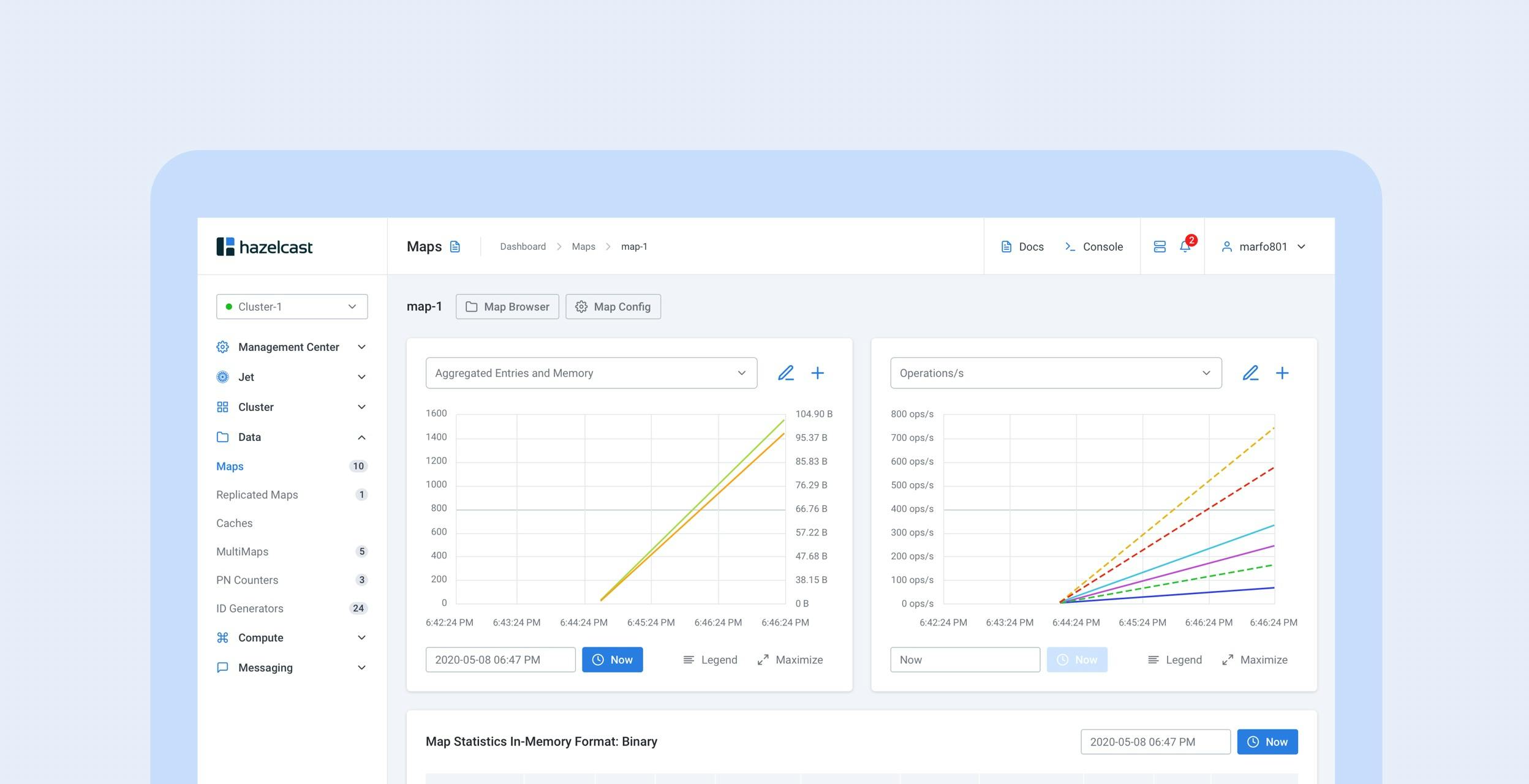The image size is (1529, 784).
Task: Click Legend on the left chart
Action: pos(709,659)
